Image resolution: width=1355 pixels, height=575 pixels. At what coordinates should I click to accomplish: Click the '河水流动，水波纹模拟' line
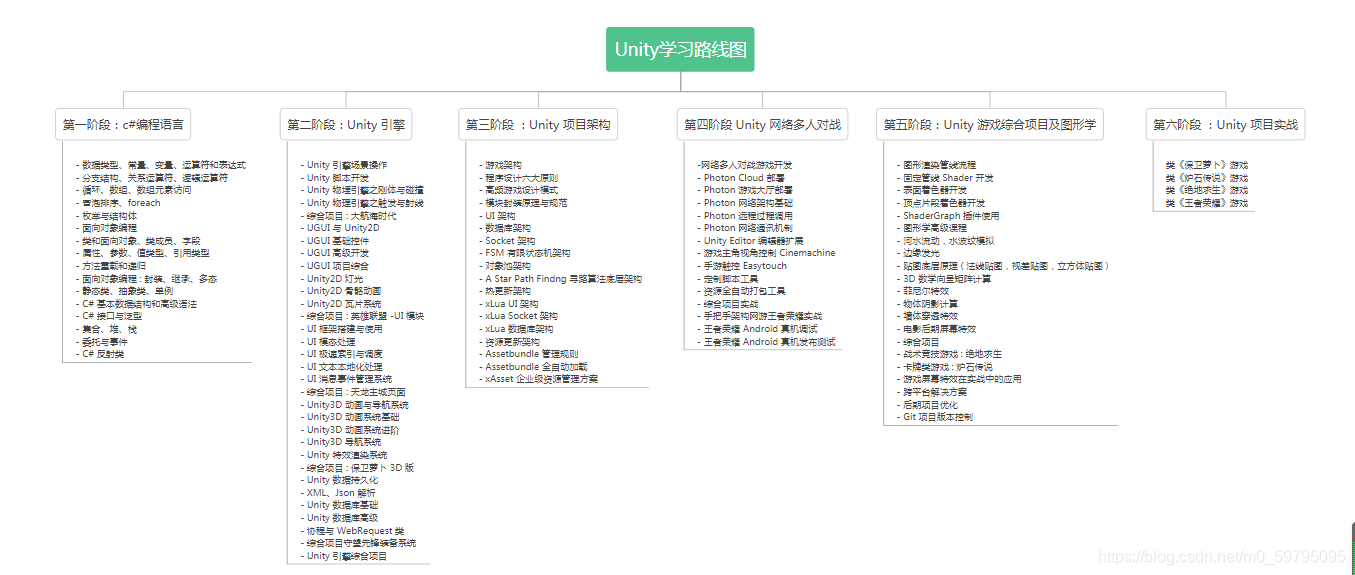pyautogui.click(x=945, y=241)
